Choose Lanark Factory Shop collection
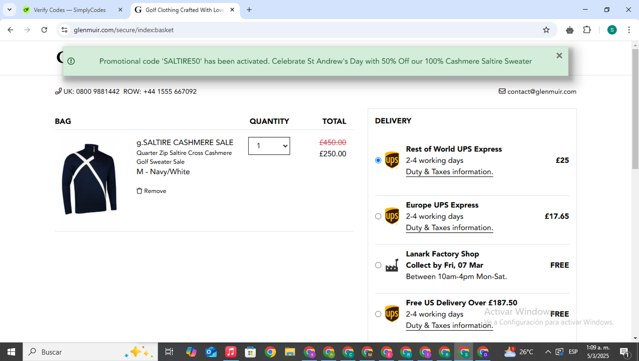639x361 pixels. click(378, 265)
